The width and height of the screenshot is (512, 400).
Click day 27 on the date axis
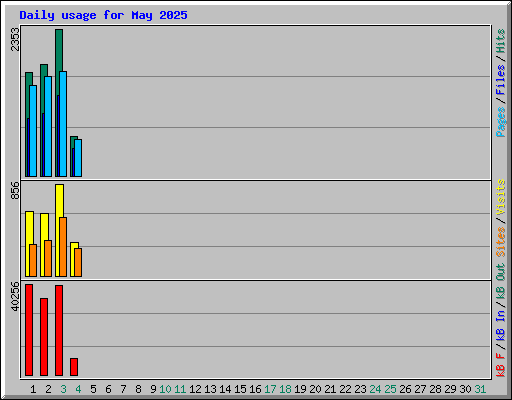point(420,389)
